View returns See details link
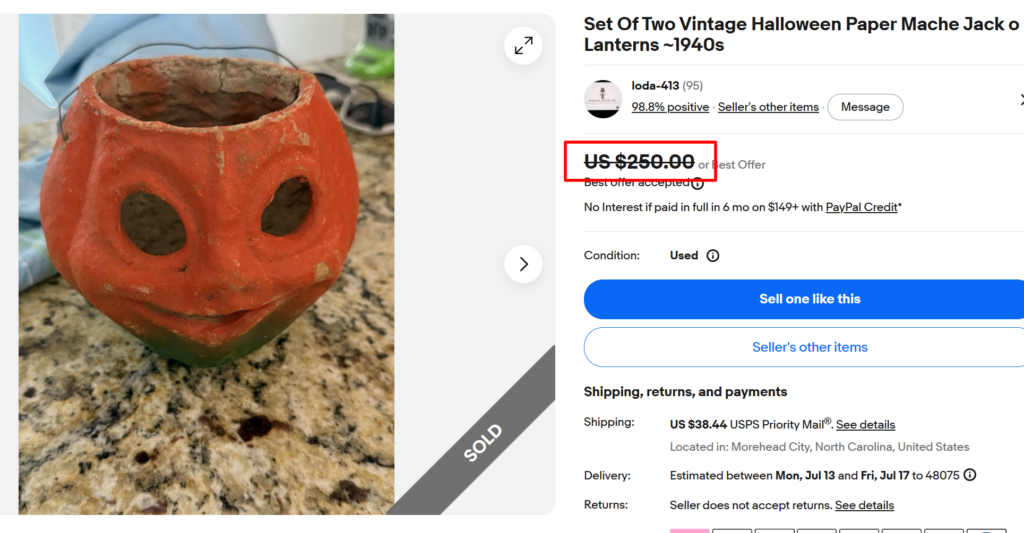Screen dimensions: 1024x533 pos(864,505)
